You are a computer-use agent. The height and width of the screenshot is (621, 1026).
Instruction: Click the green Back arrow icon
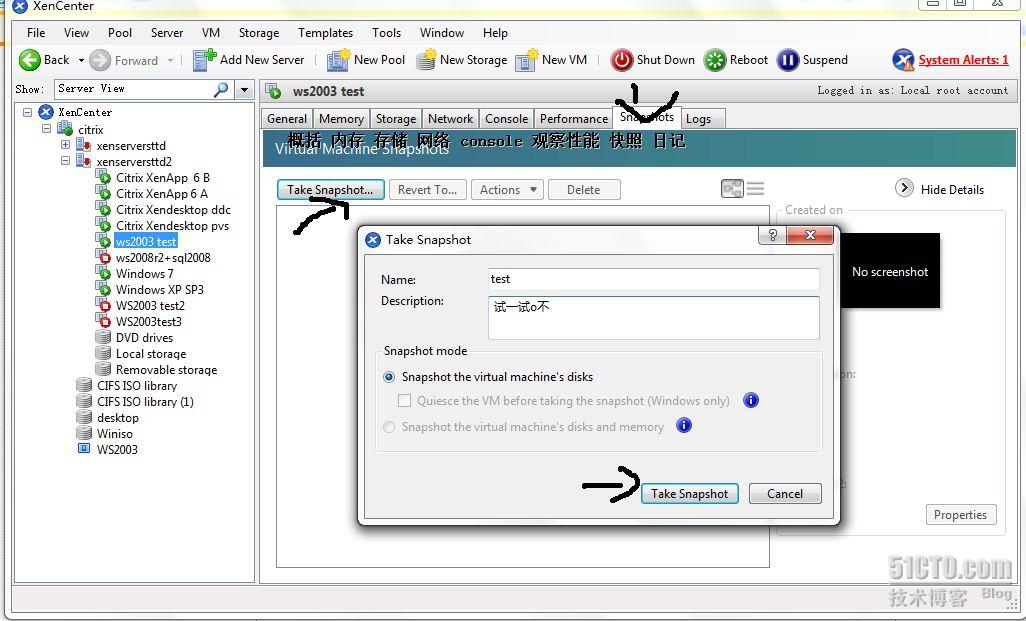point(29,60)
